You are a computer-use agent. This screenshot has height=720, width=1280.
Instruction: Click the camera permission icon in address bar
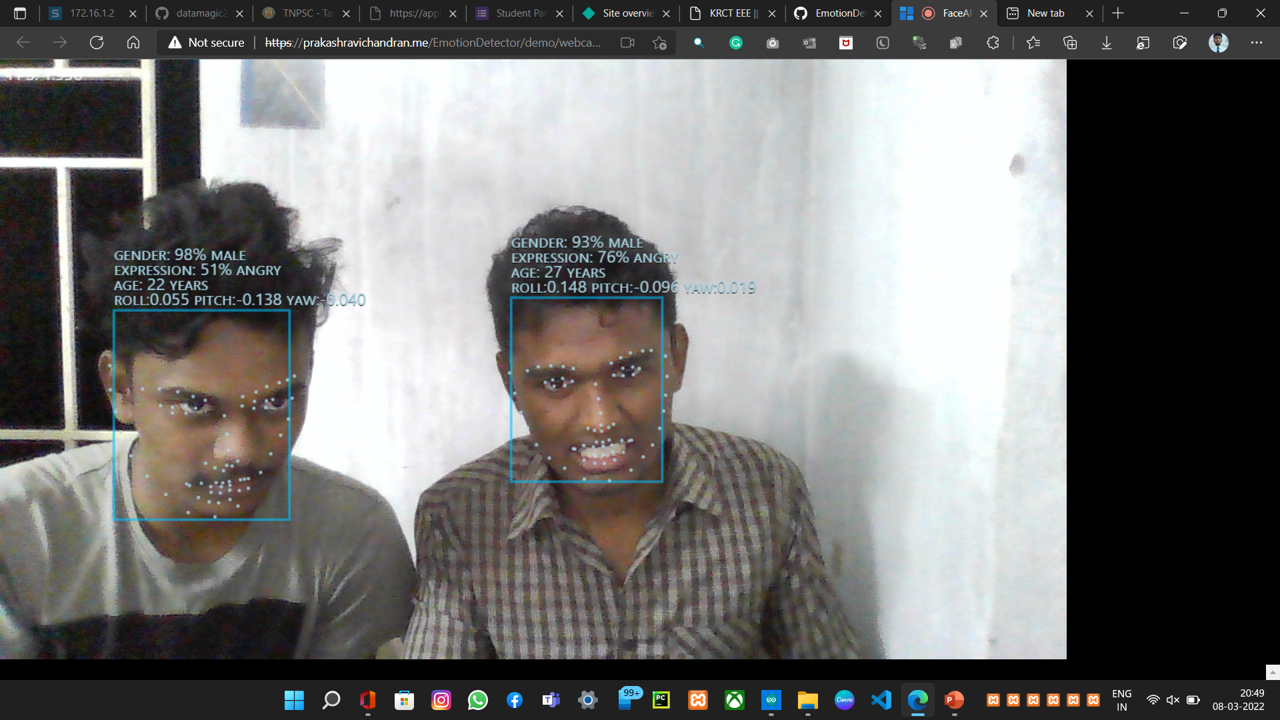(627, 43)
